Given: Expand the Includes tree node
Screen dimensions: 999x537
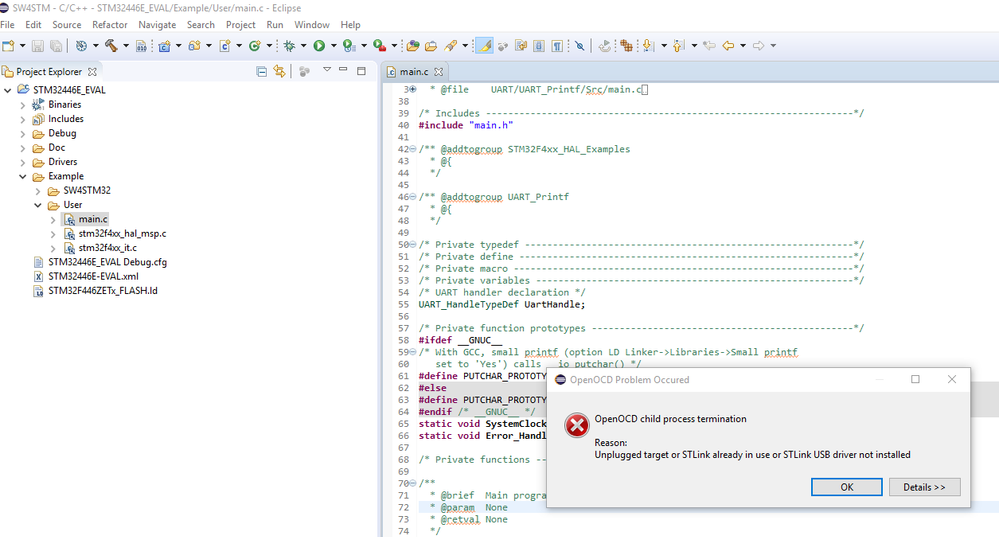Looking at the screenshot, I should [x=23, y=119].
